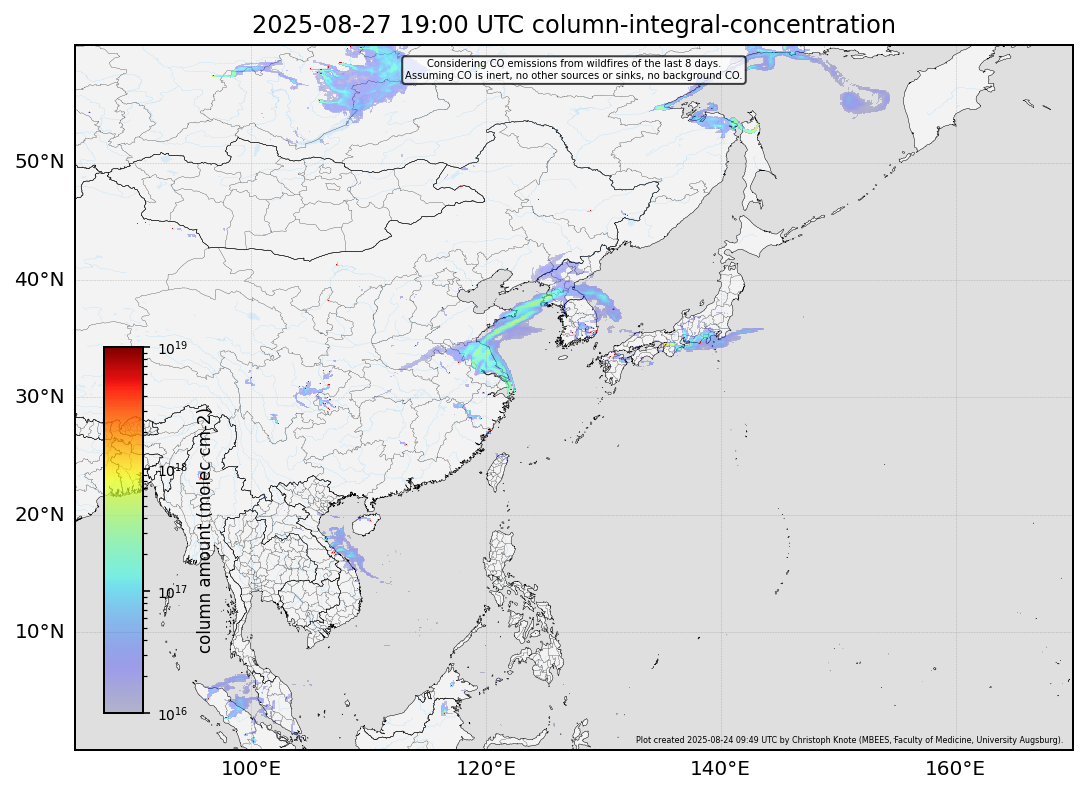Click the 10^18 colorbar tick label

pyautogui.click(x=173, y=469)
